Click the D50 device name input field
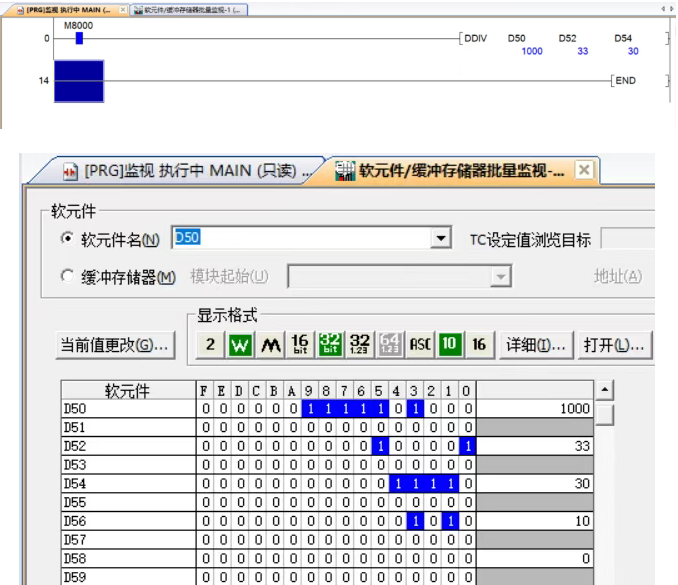Viewport: 678px width, 585px height. point(300,239)
